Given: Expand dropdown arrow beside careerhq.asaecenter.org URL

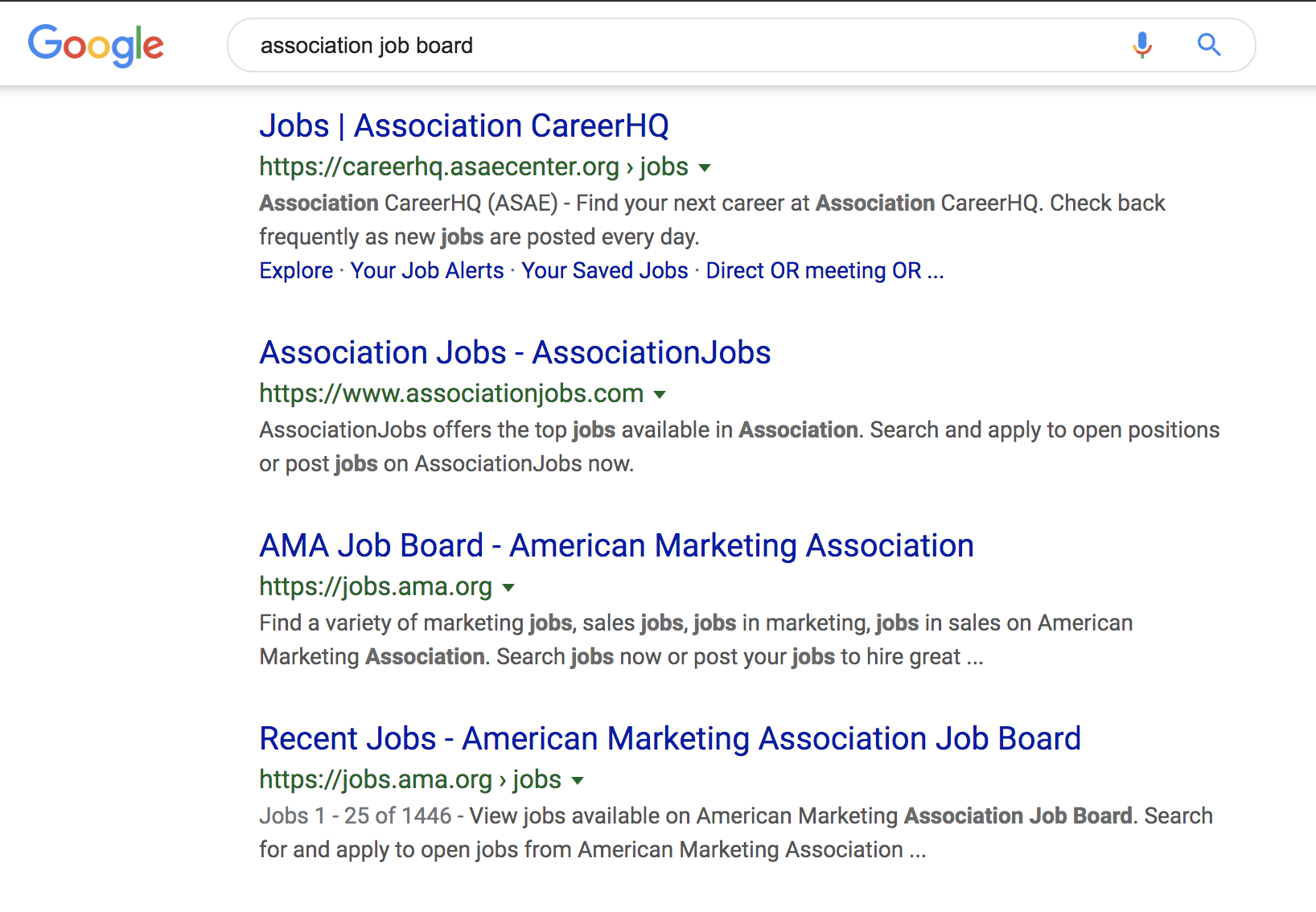Looking at the screenshot, I should pos(705,168).
